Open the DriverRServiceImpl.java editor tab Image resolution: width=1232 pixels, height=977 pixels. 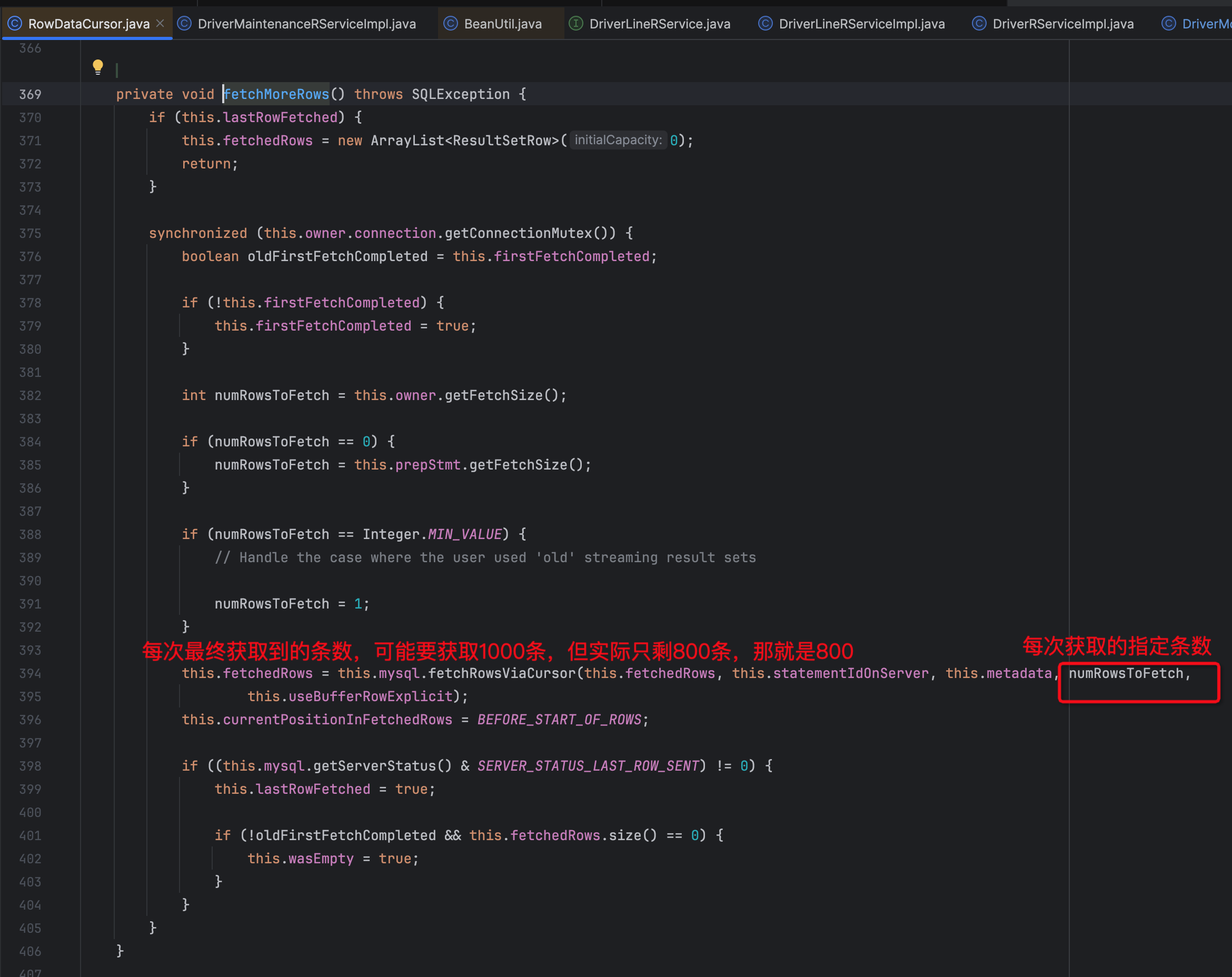pyautogui.click(x=1063, y=24)
